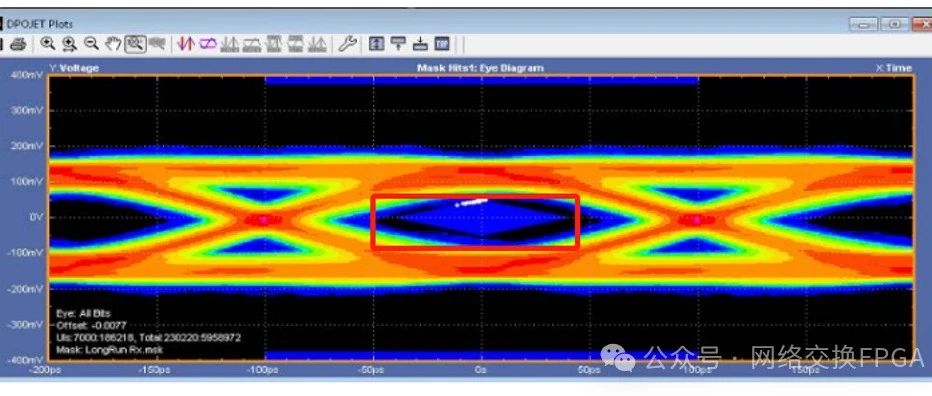This screenshot has width=932, height=396.
Task: Click the vertical-arrows dock layout icon
Action: (x=376, y=43)
